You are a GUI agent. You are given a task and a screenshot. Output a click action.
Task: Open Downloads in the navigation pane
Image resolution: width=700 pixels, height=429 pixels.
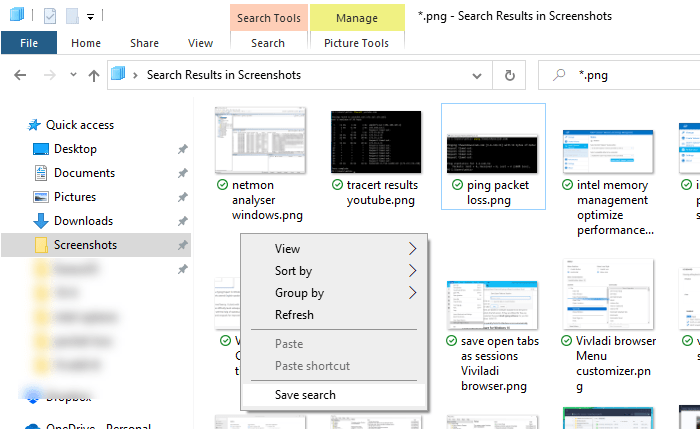pos(83,221)
